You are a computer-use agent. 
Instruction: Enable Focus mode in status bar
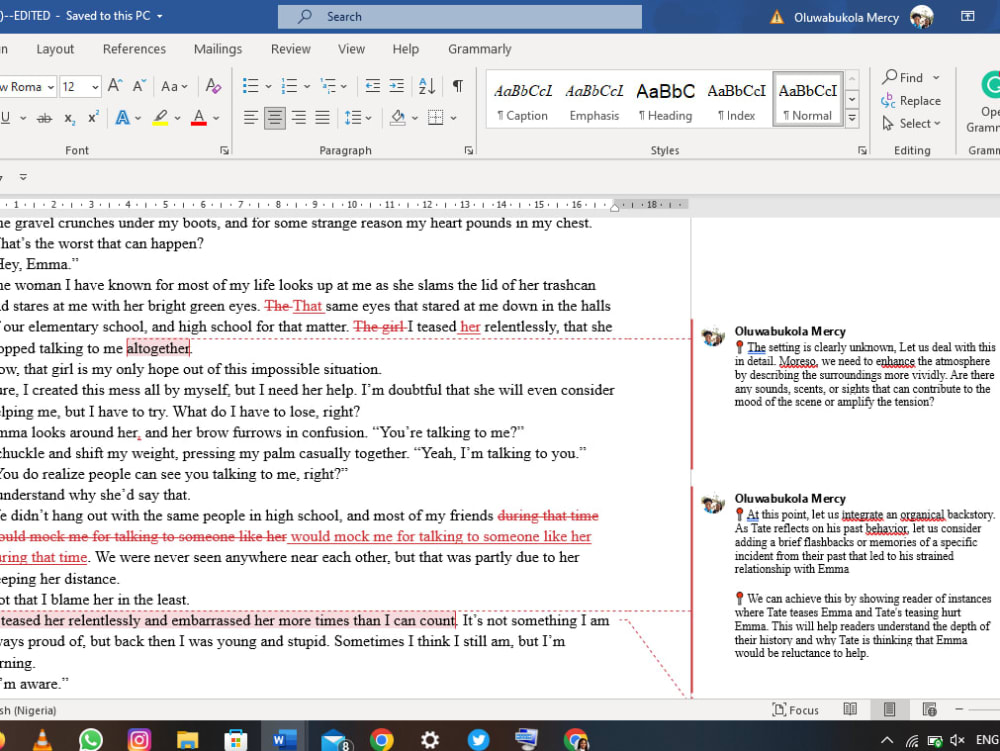click(795, 709)
